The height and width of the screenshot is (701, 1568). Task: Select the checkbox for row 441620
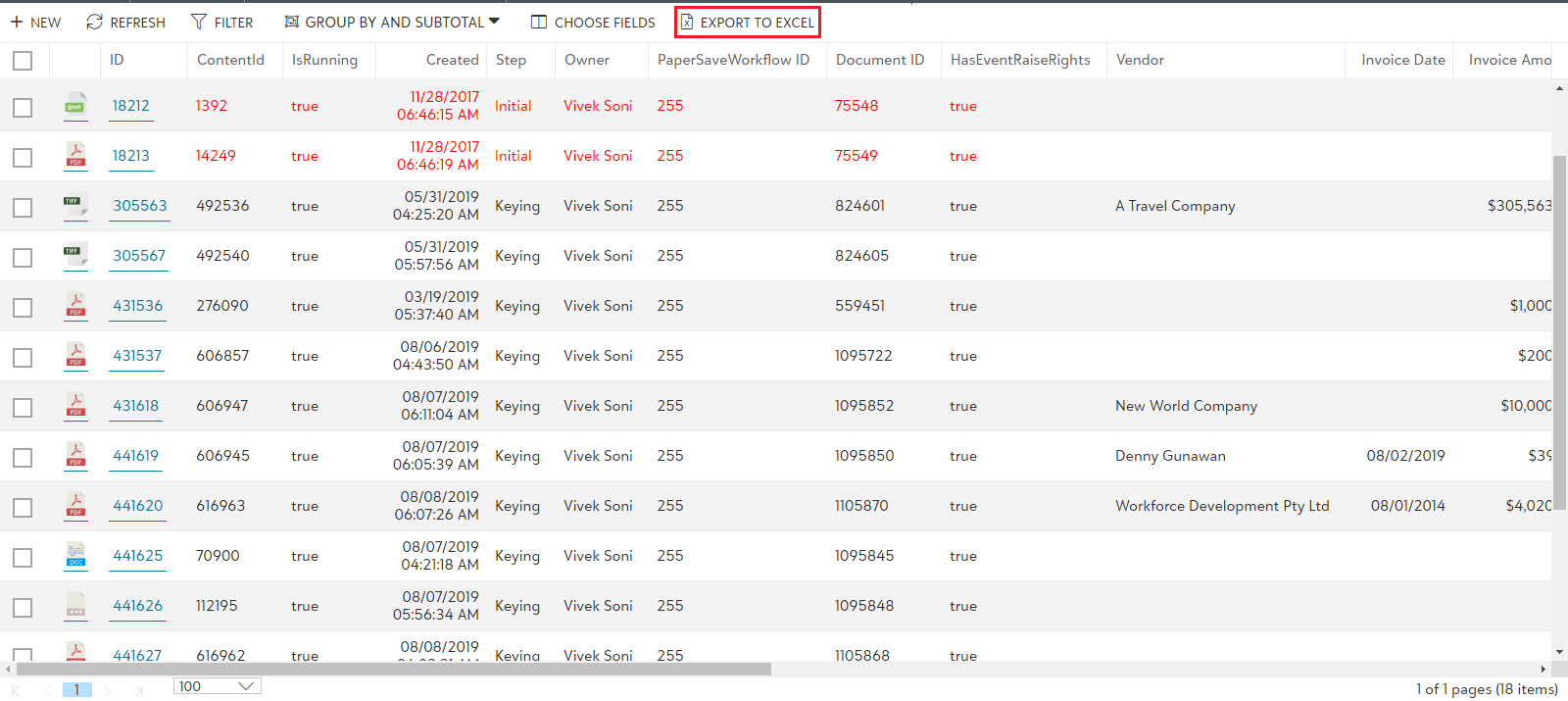point(23,508)
